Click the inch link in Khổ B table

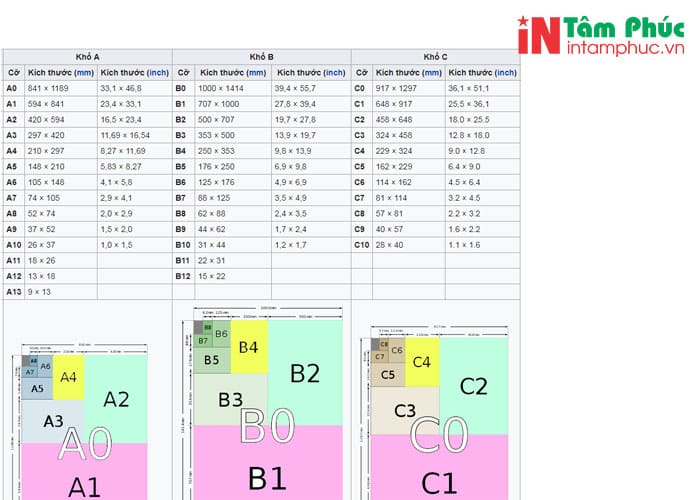tap(332, 73)
